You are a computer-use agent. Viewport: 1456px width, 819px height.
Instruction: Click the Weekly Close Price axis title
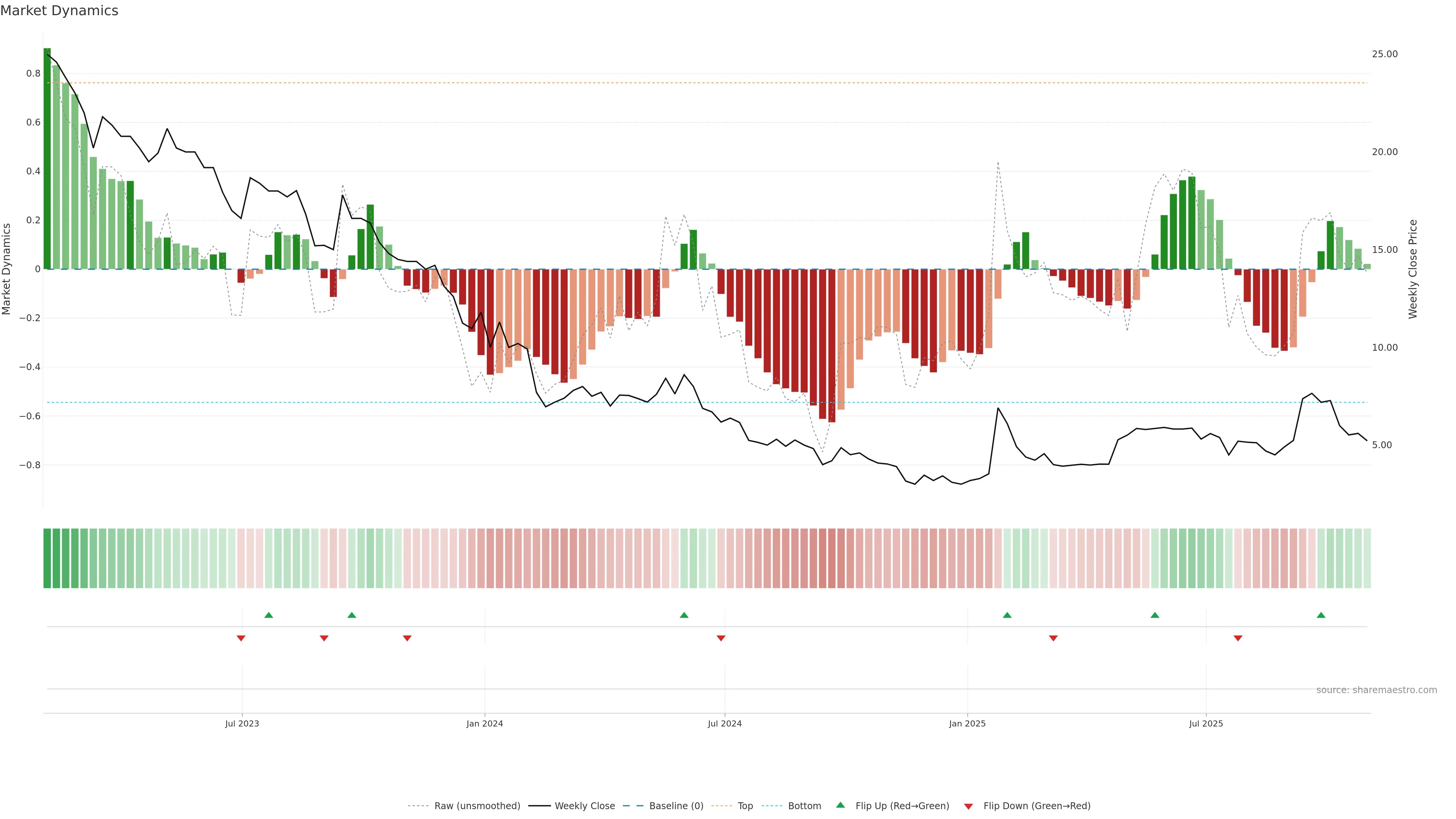tap(1412, 269)
